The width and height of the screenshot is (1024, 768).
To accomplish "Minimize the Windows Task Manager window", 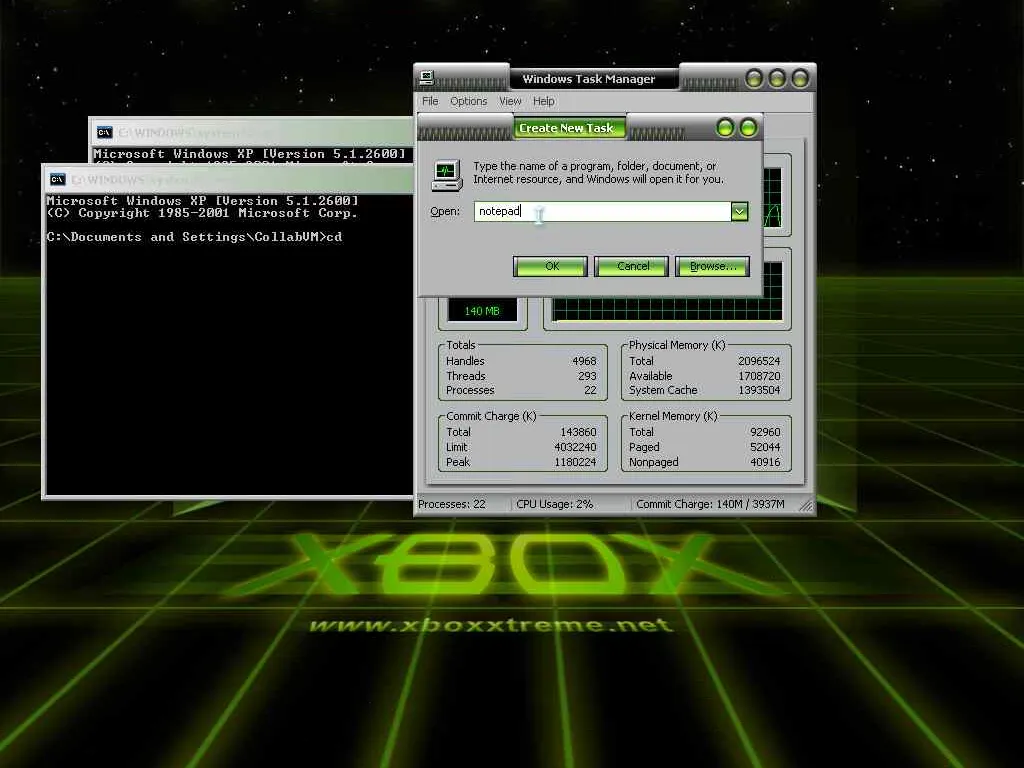I will (754, 79).
